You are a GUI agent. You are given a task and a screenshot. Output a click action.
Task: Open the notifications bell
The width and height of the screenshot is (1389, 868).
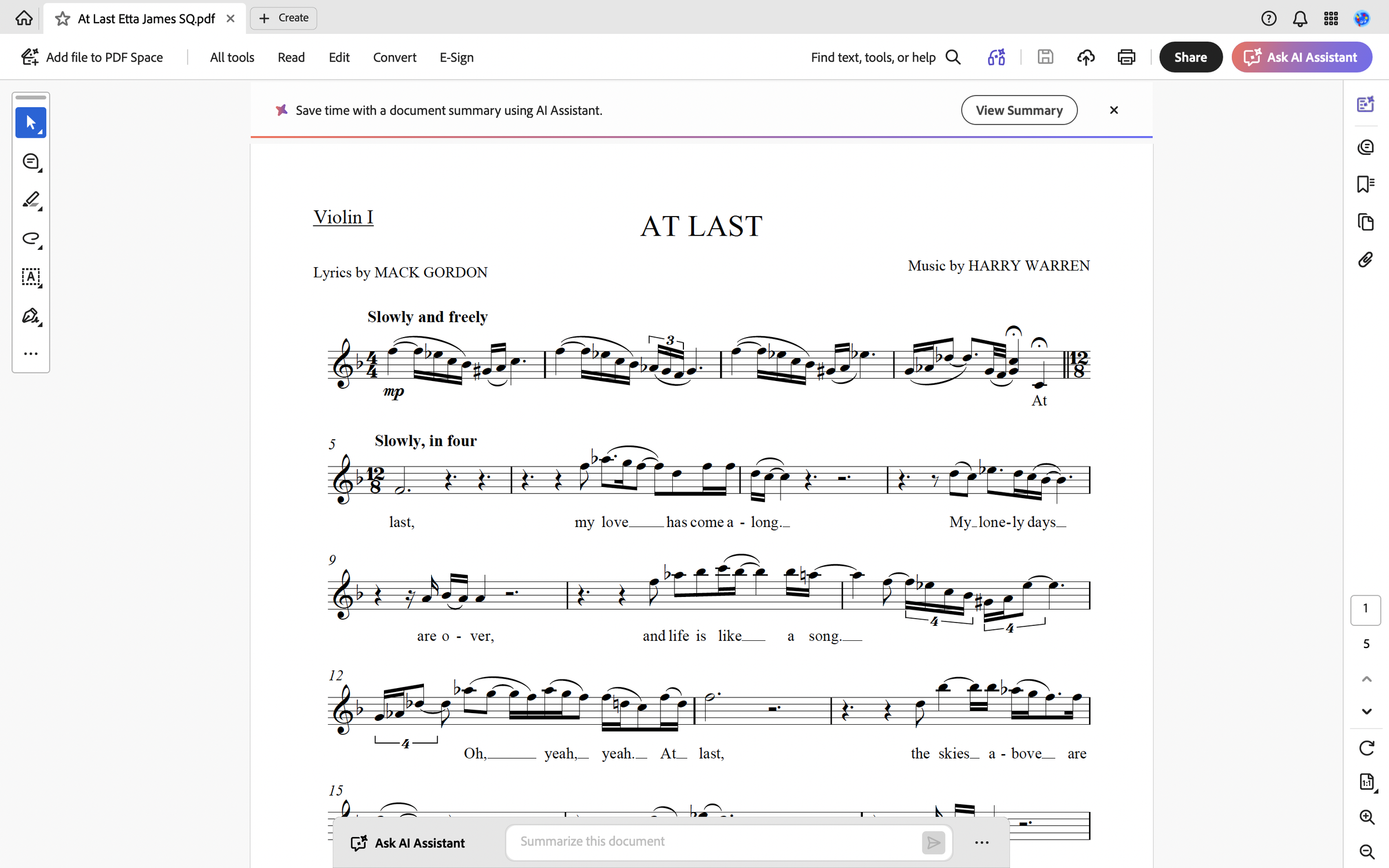pos(1300,19)
